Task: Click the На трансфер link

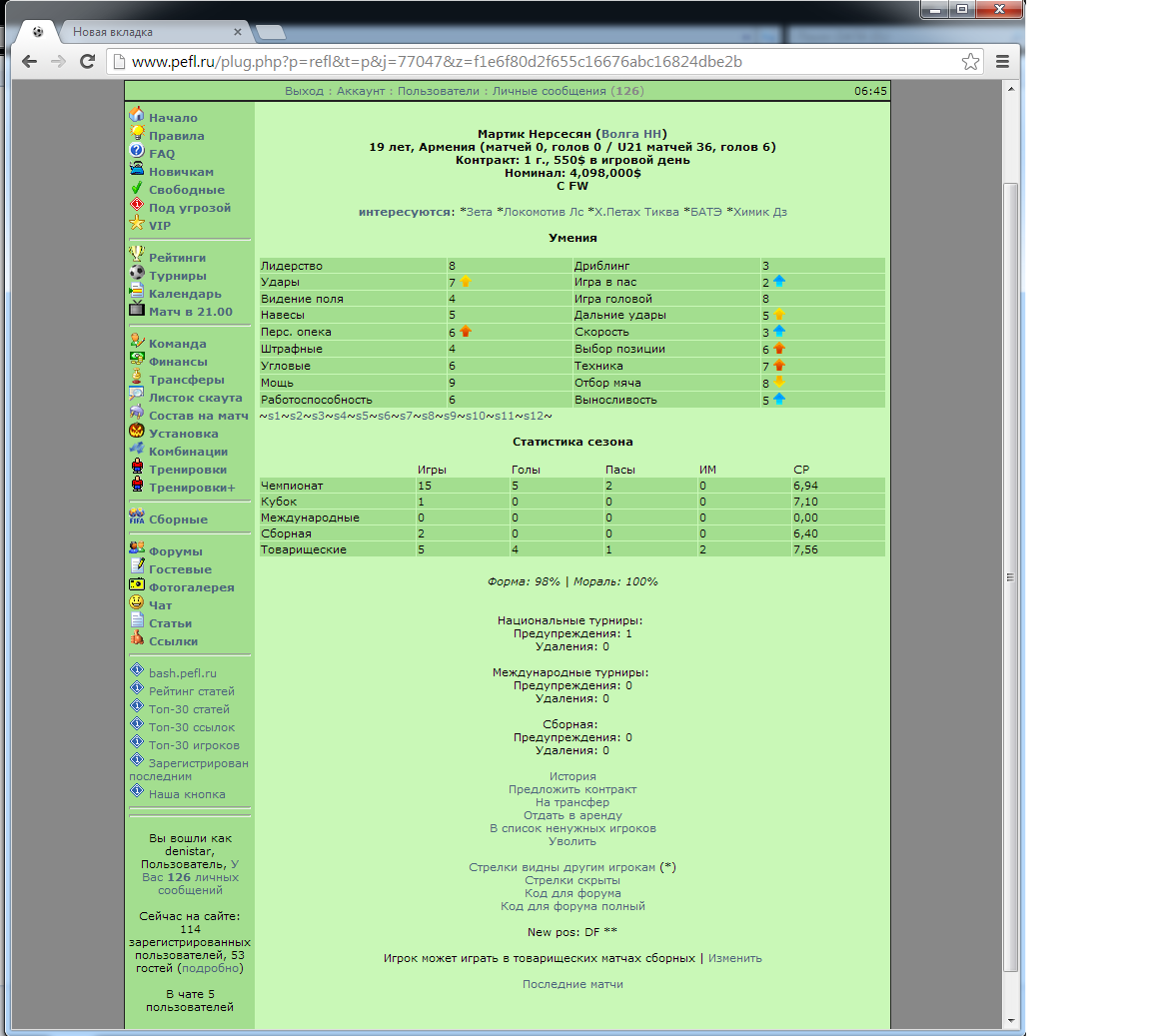Action: [573, 802]
